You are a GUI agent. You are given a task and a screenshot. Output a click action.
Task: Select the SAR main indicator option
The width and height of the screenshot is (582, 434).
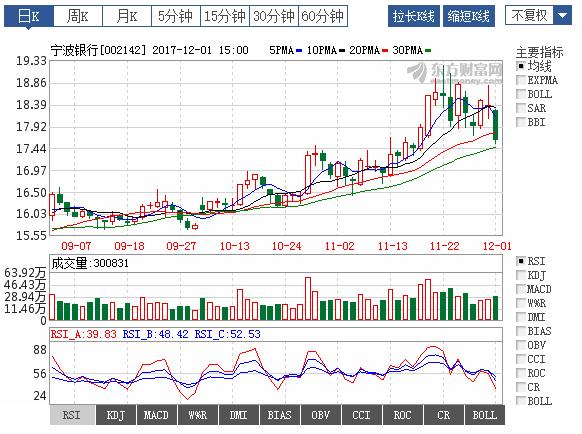click(x=521, y=108)
